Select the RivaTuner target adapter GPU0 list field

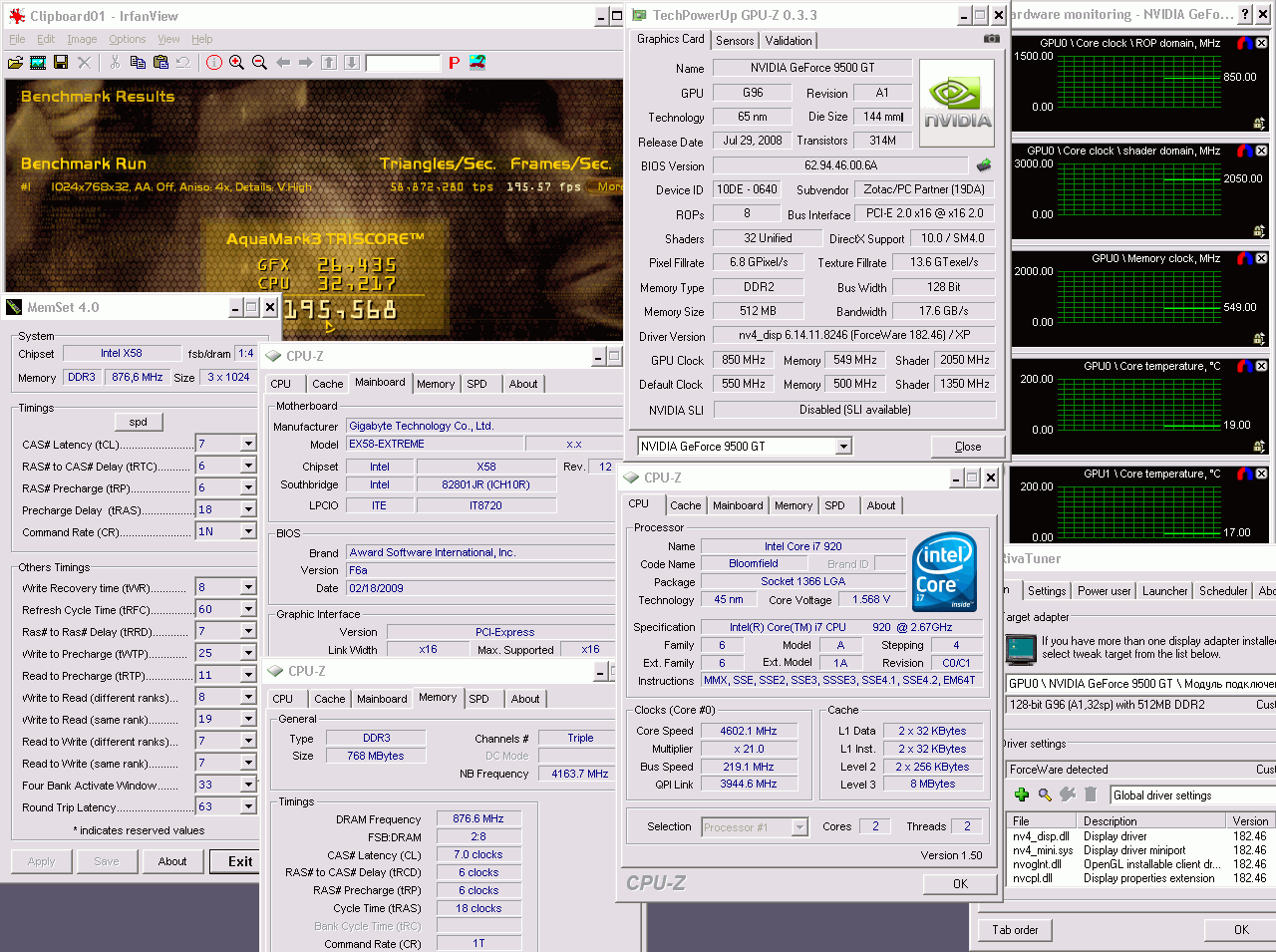point(1140,684)
